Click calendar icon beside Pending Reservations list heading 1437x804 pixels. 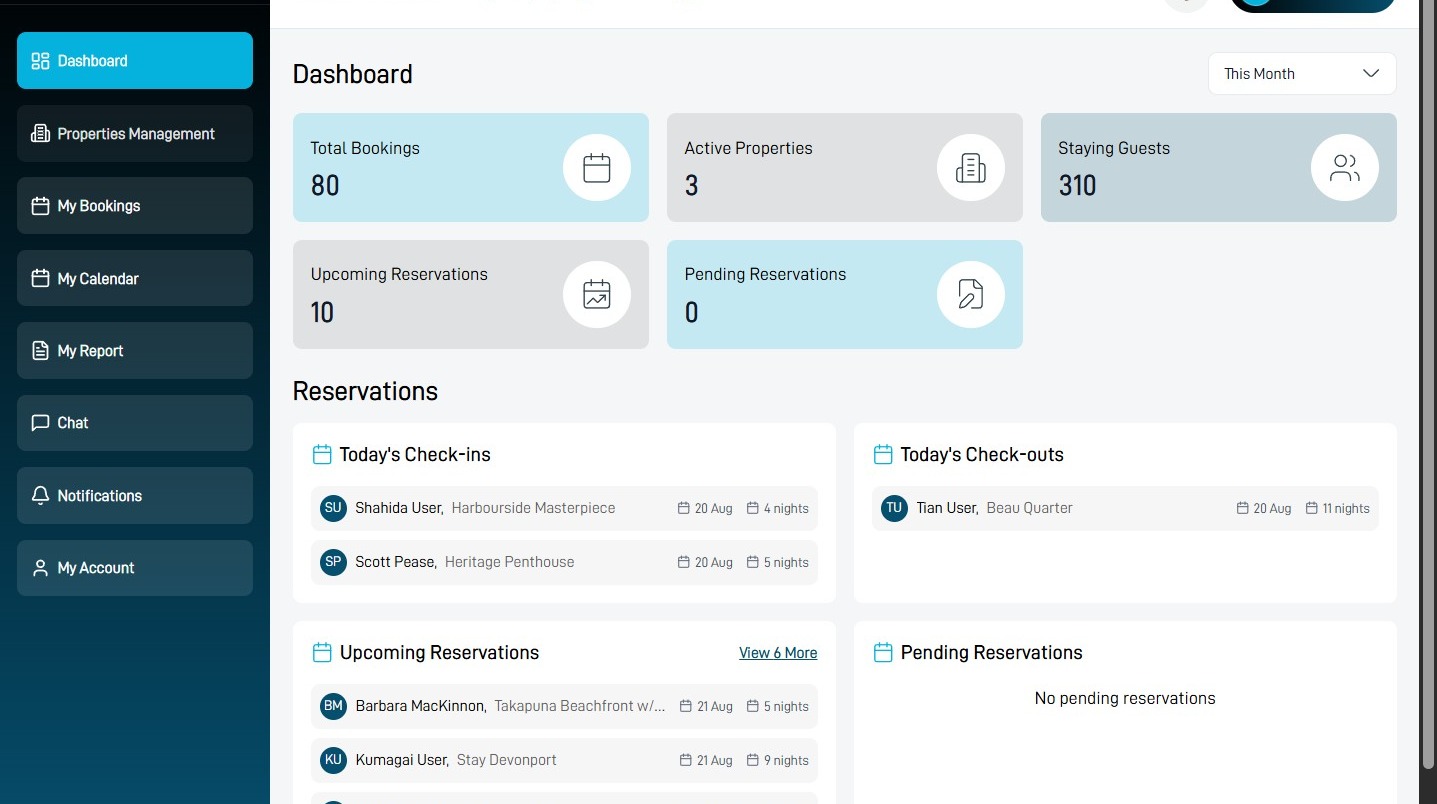(x=883, y=653)
